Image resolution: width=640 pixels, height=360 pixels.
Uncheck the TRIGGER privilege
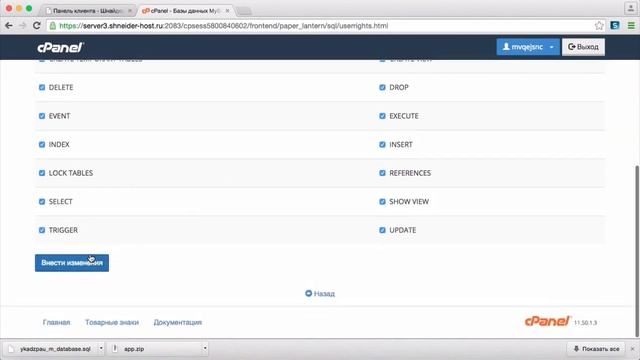(x=42, y=230)
